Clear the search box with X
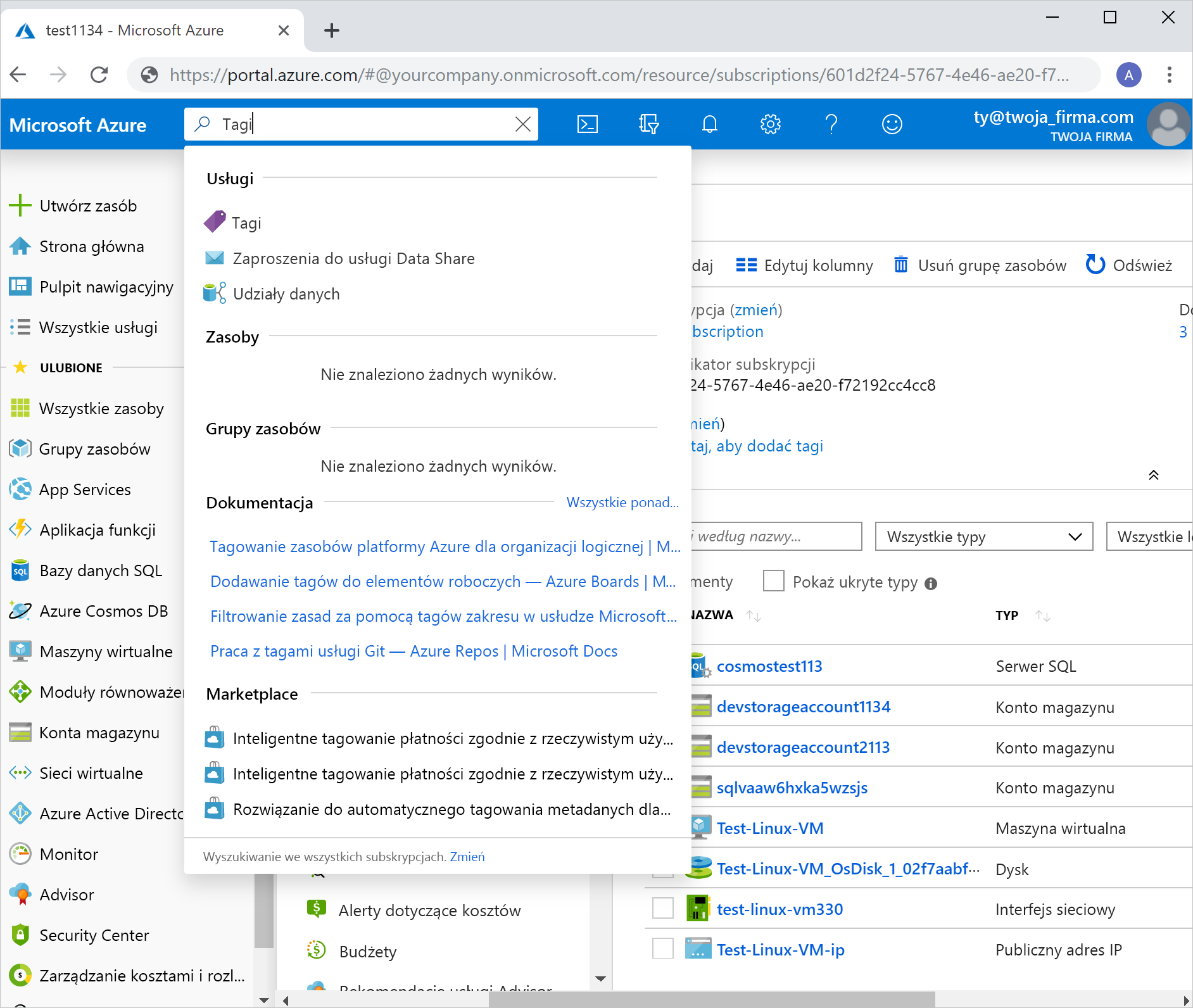The height and width of the screenshot is (1008, 1193). [x=523, y=124]
